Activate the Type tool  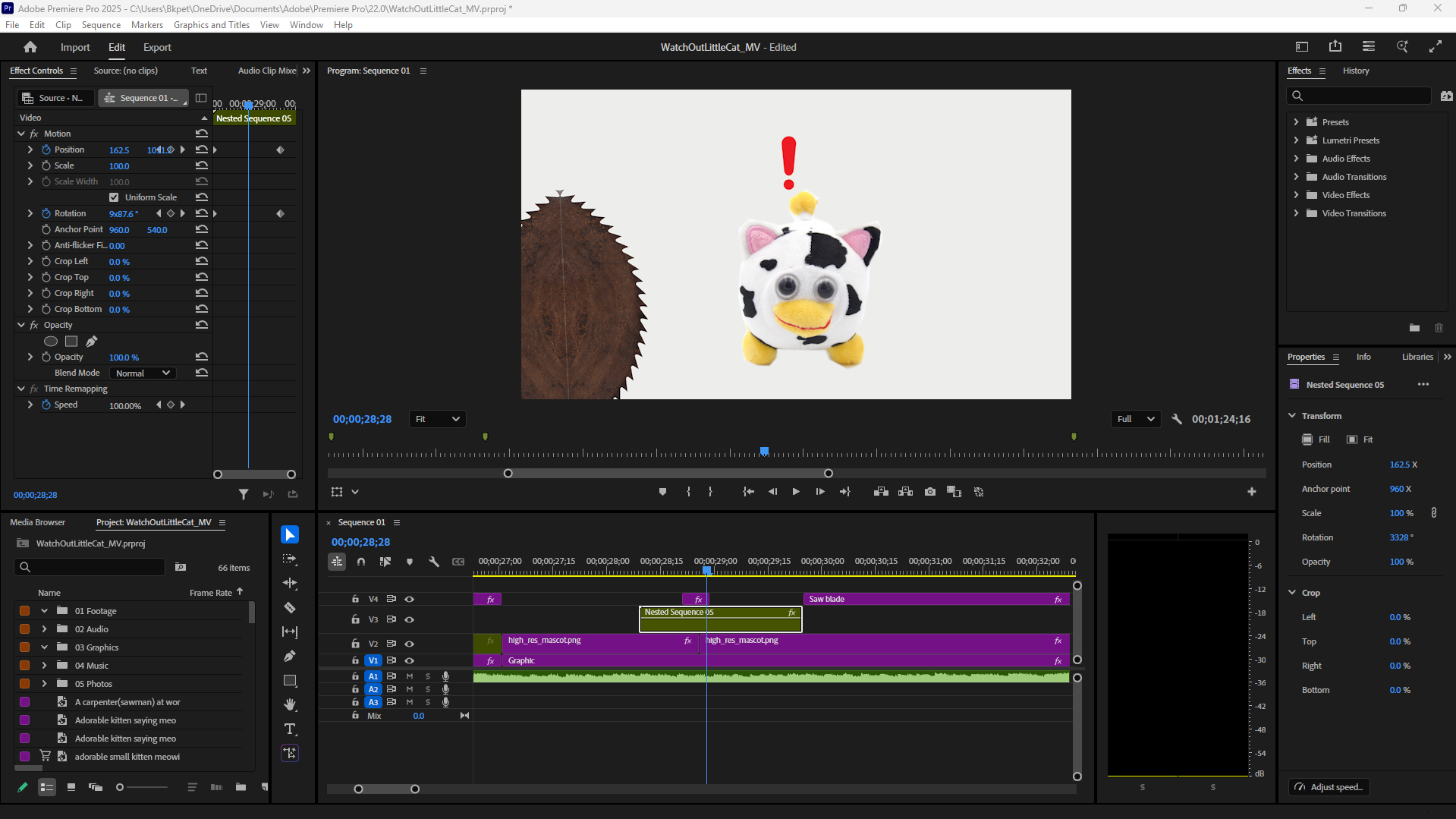pyautogui.click(x=290, y=729)
